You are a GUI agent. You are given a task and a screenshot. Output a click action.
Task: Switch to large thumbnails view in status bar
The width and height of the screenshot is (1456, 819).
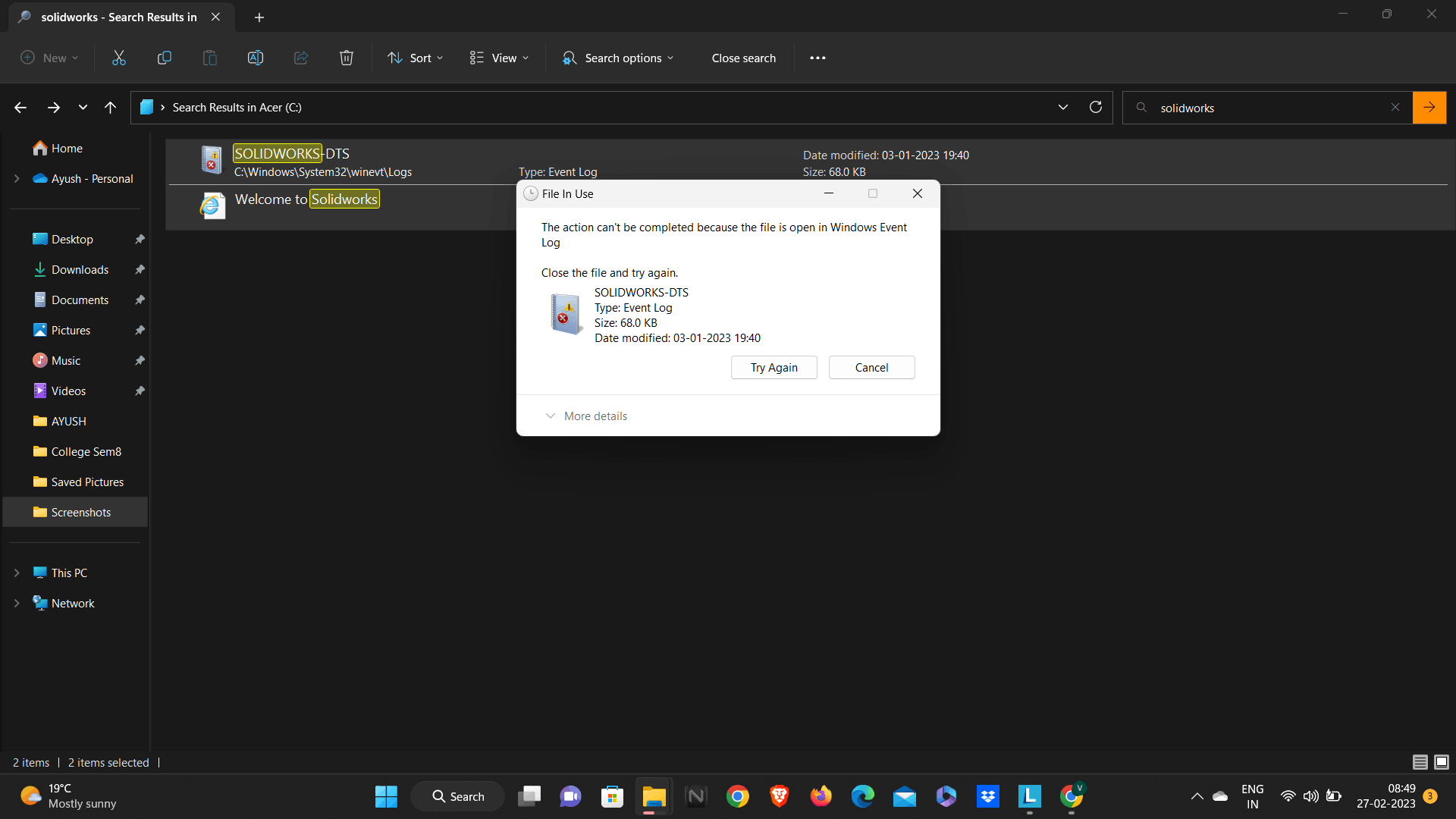click(1442, 762)
